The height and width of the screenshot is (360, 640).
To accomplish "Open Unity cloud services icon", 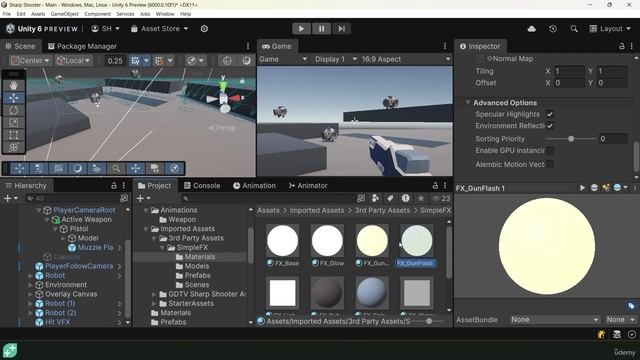I will [531, 29].
